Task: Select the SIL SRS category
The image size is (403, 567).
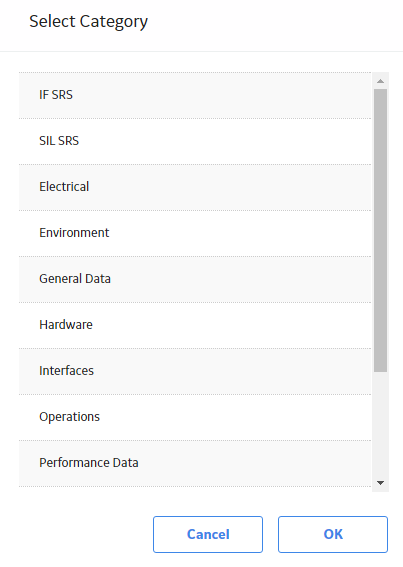Action: tap(195, 141)
